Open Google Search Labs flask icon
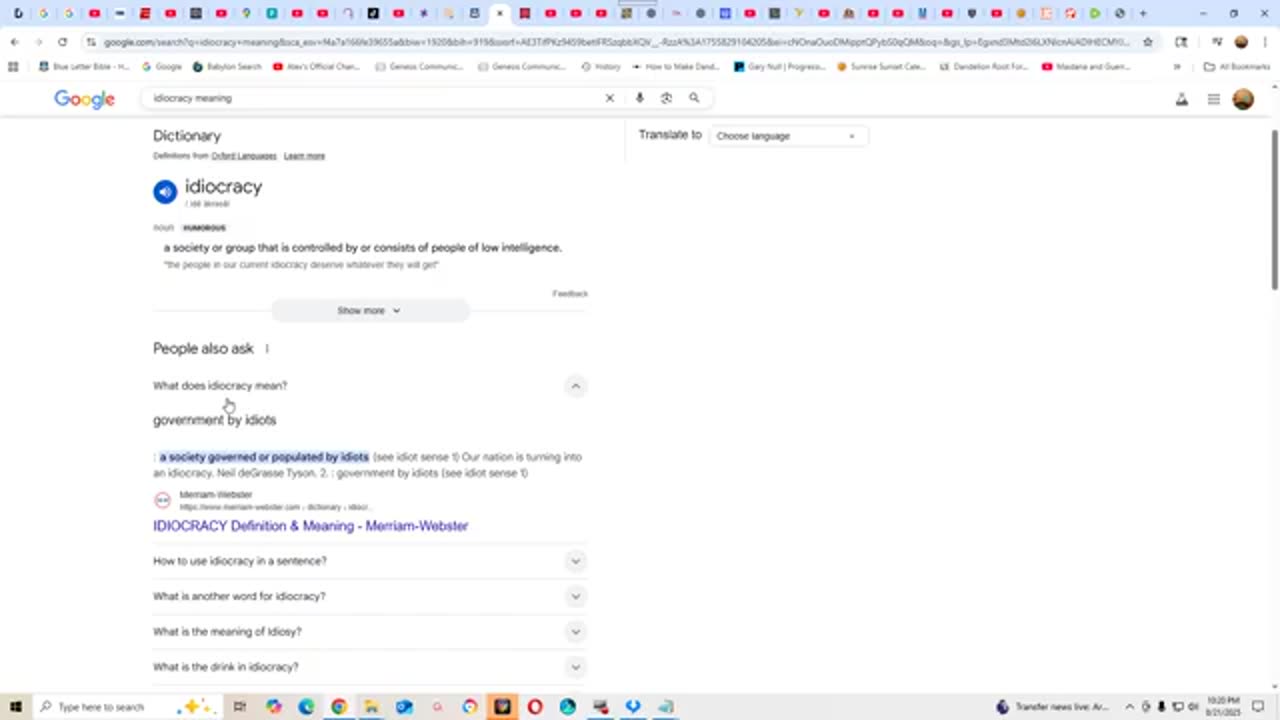This screenshot has width=1280, height=720. click(x=1182, y=99)
